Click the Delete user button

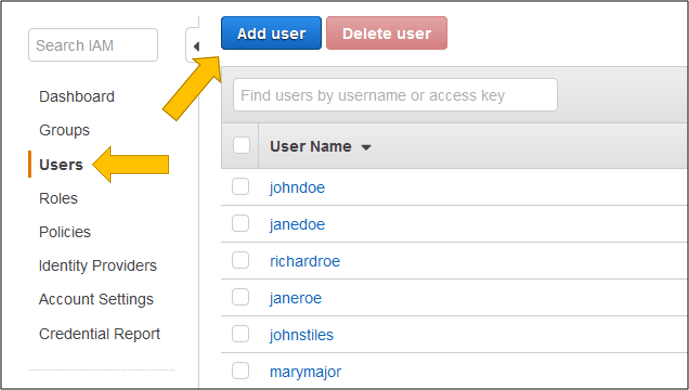[x=387, y=33]
